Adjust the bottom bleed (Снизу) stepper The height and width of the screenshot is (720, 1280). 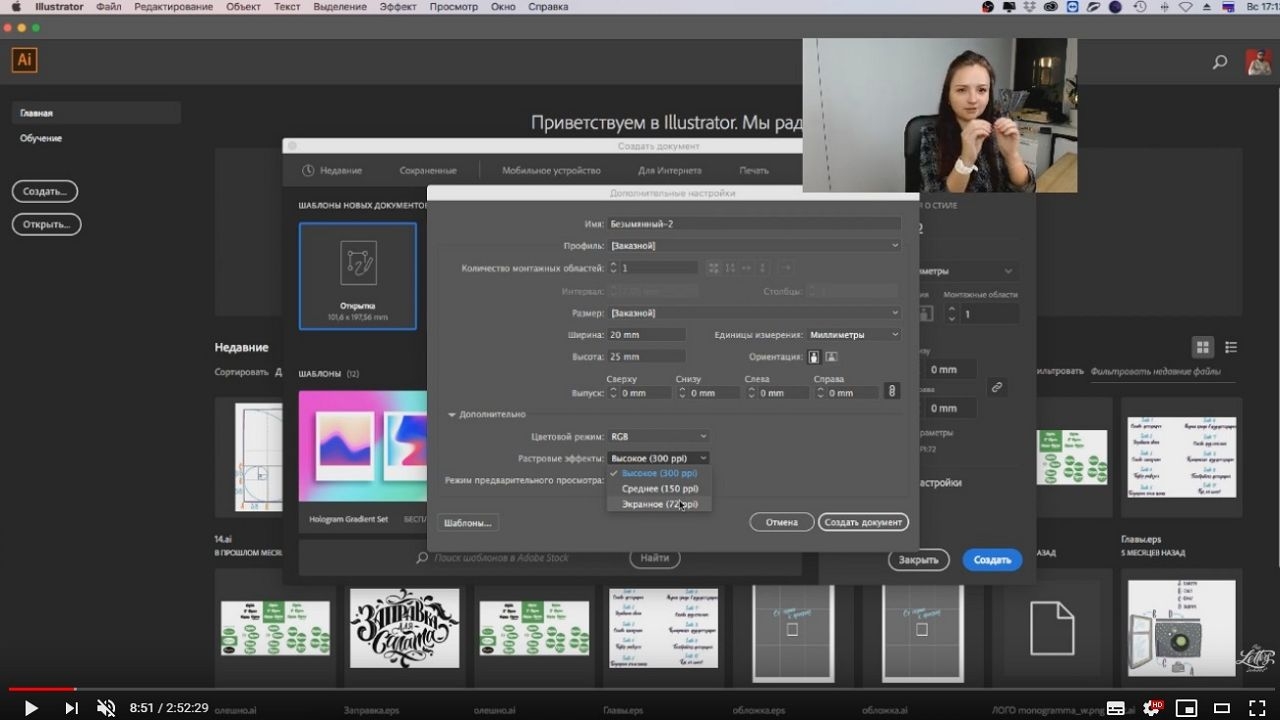pos(683,393)
